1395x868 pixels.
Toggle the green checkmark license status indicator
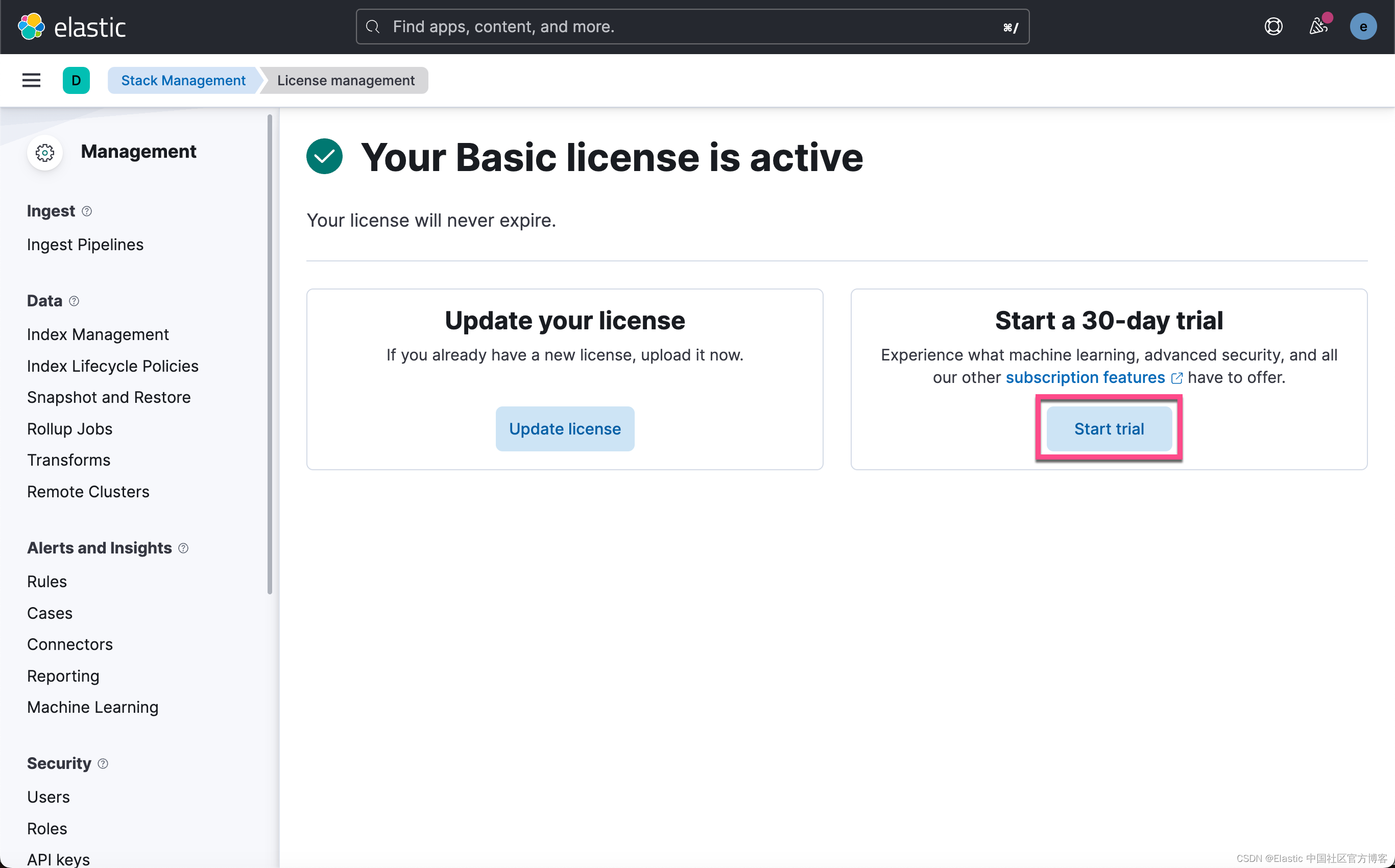click(324, 158)
